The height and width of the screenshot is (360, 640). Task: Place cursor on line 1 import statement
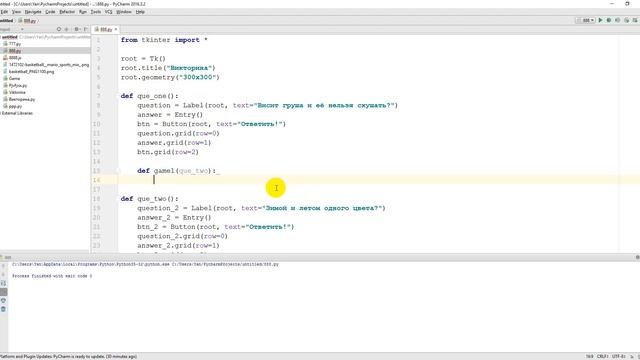pyautogui.click(x=164, y=40)
